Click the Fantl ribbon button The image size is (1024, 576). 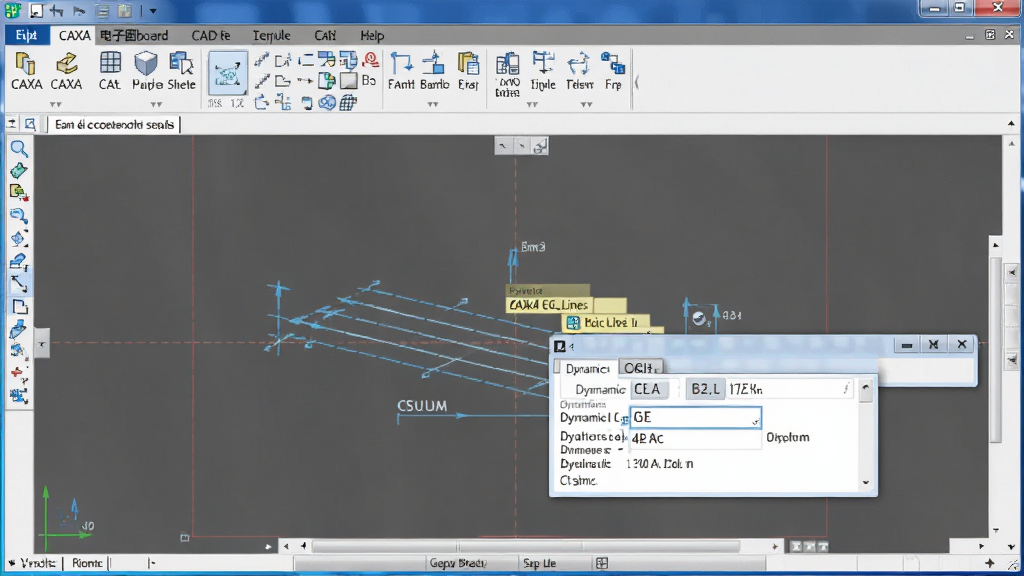pyautogui.click(x=401, y=71)
